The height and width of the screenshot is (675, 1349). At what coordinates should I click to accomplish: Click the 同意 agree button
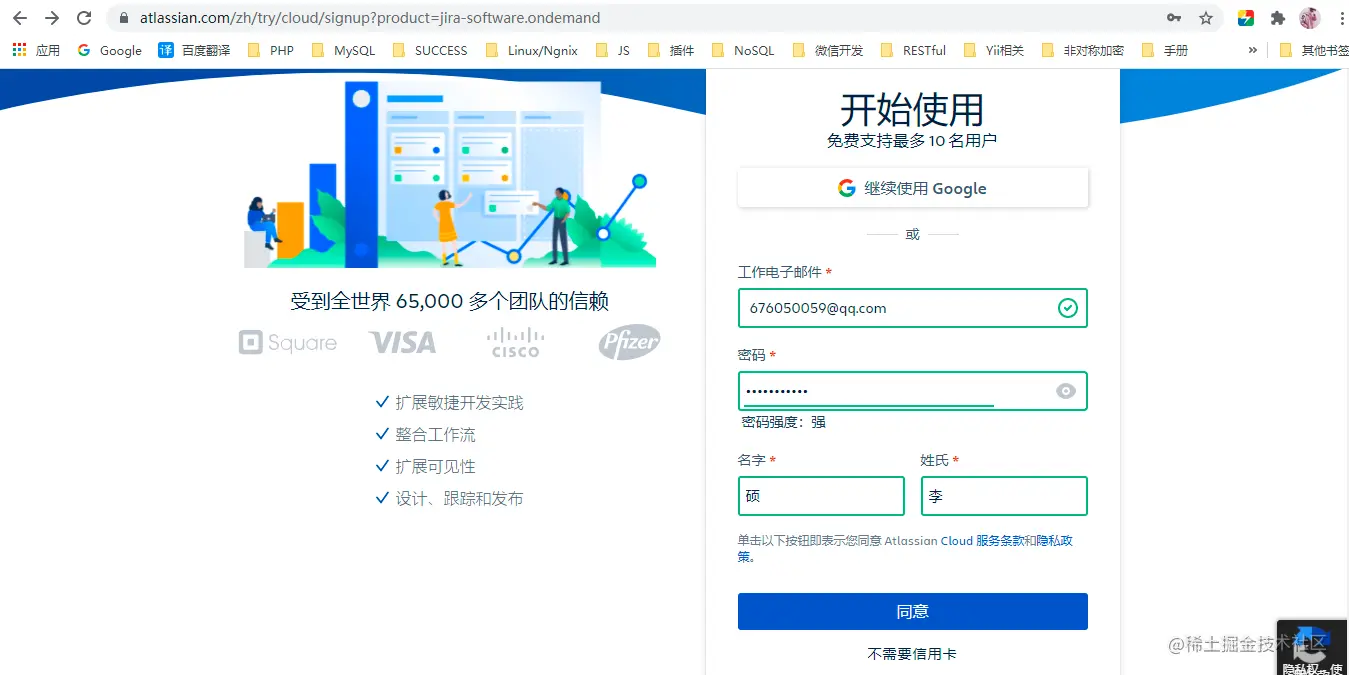(913, 611)
